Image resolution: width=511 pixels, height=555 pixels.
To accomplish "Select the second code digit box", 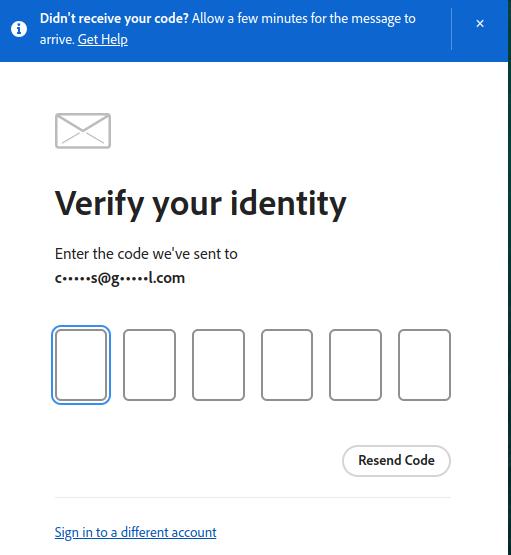I will coord(149,365).
